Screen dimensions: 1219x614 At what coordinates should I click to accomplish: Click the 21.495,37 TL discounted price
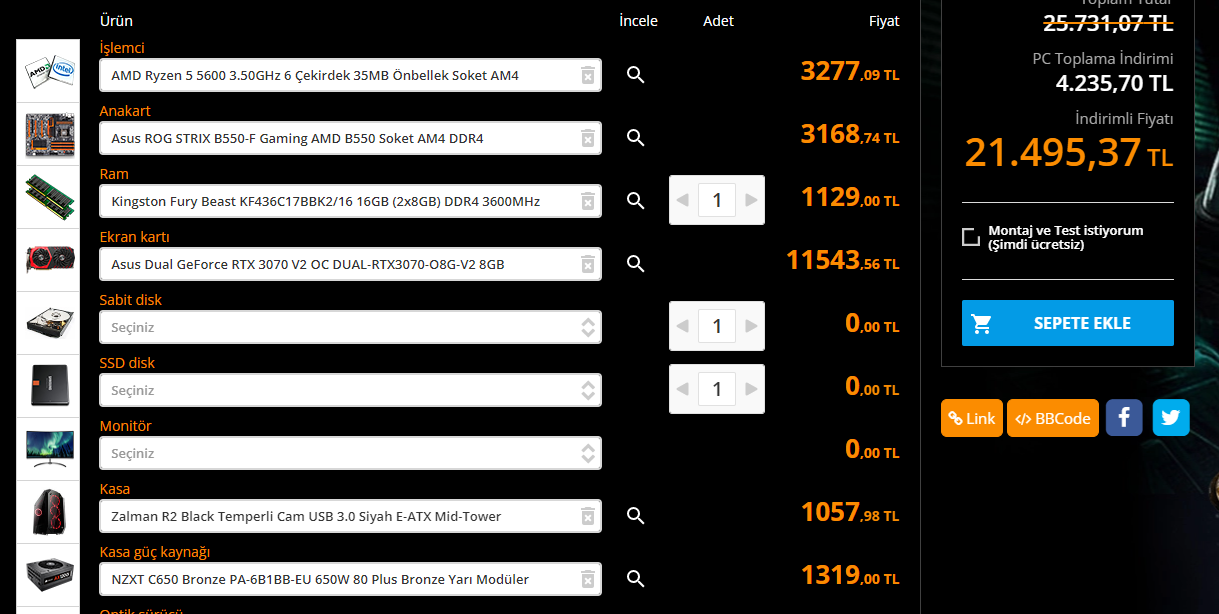1069,153
